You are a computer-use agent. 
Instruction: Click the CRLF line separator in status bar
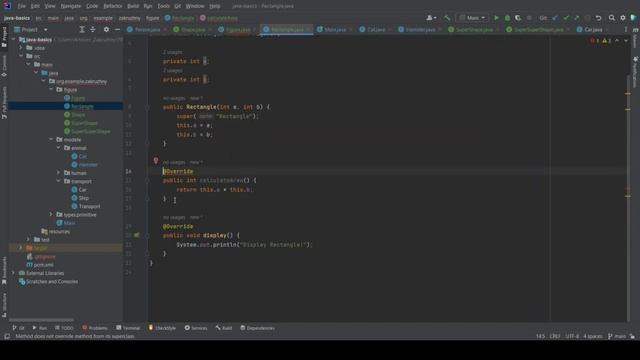click(555, 336)
